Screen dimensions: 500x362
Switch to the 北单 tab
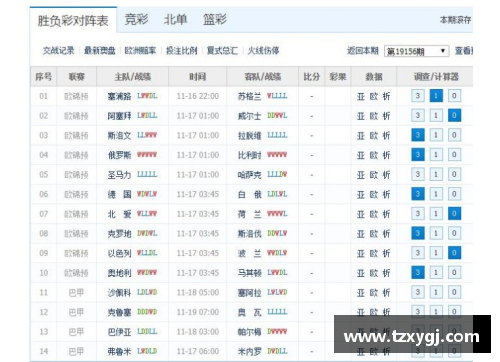pos(175,20)
